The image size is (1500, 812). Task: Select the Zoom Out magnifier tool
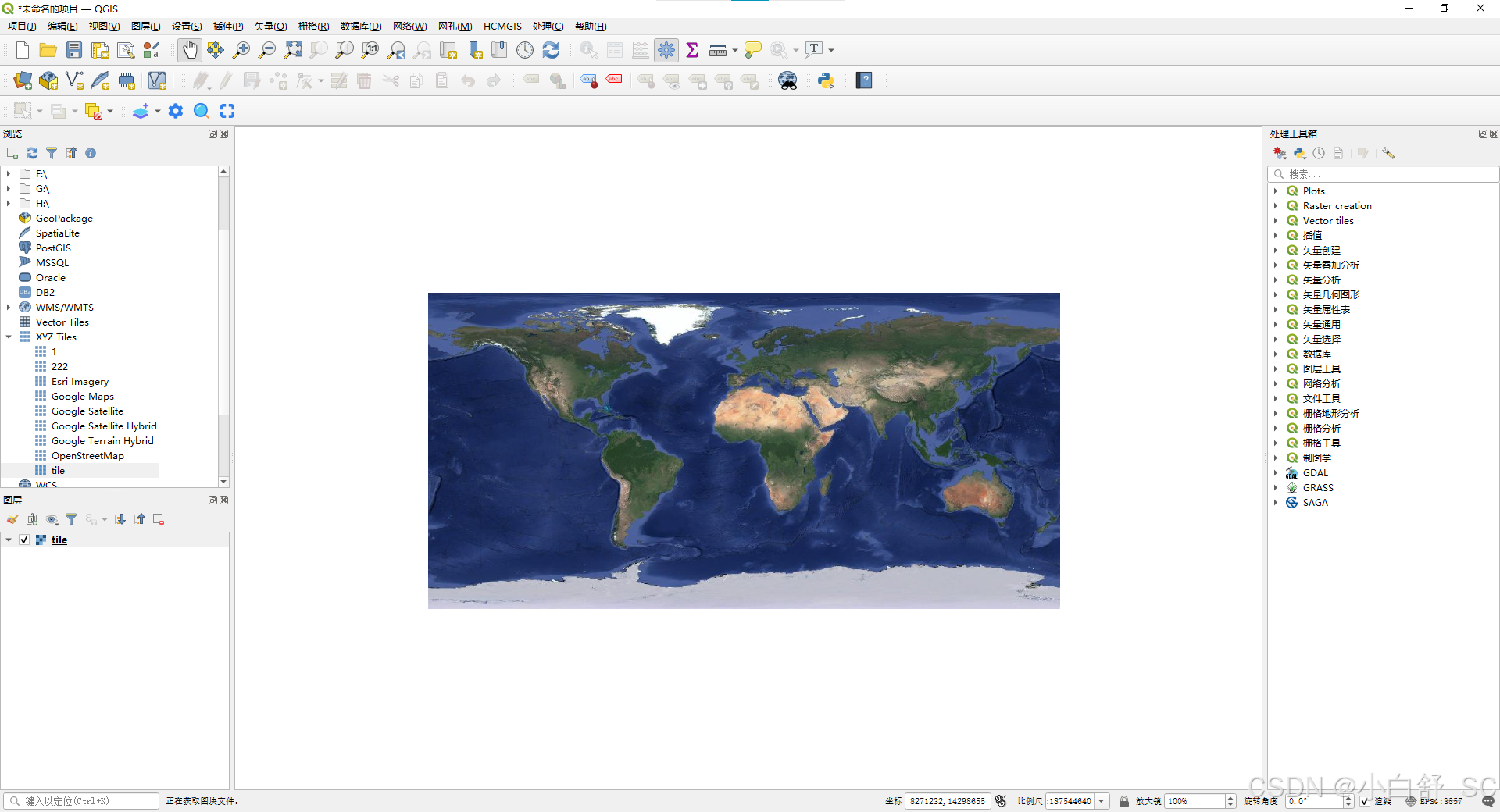click(x=267, y=50)
